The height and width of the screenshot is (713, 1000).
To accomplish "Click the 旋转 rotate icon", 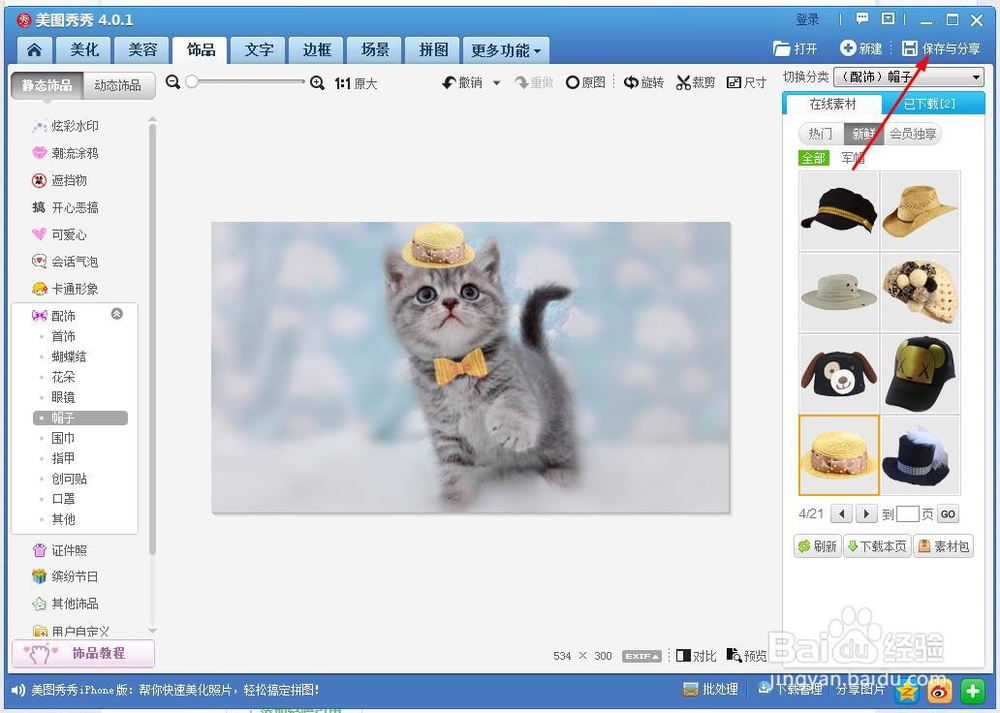I will (x=631, y=82).
